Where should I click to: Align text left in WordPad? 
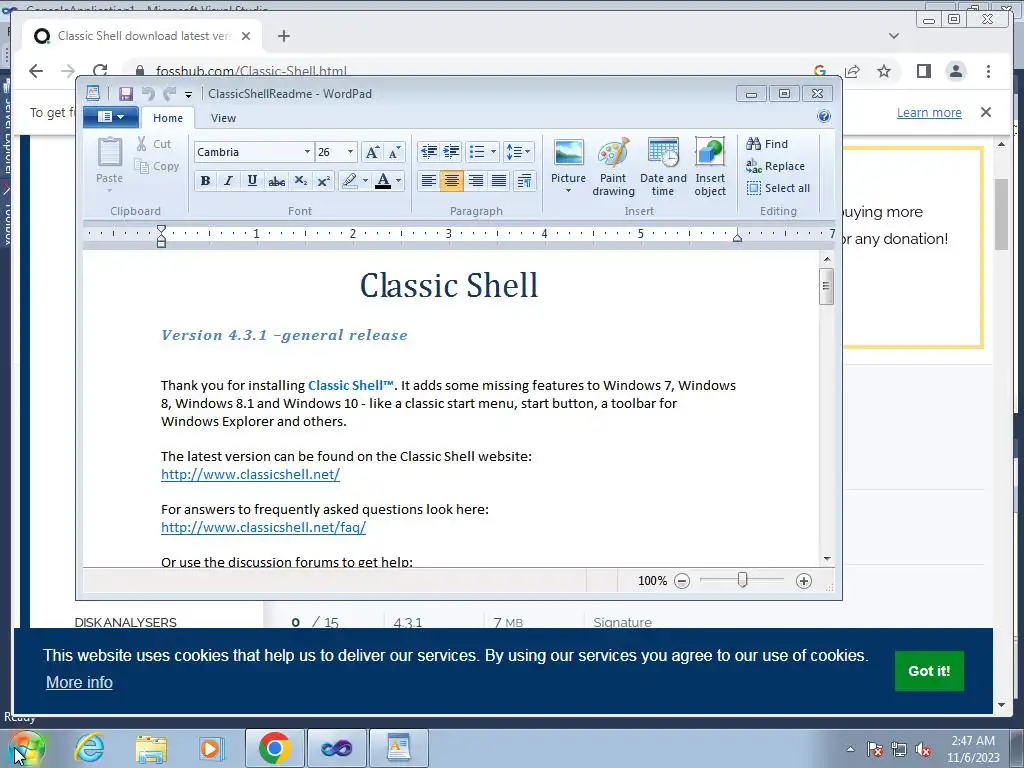428,181
